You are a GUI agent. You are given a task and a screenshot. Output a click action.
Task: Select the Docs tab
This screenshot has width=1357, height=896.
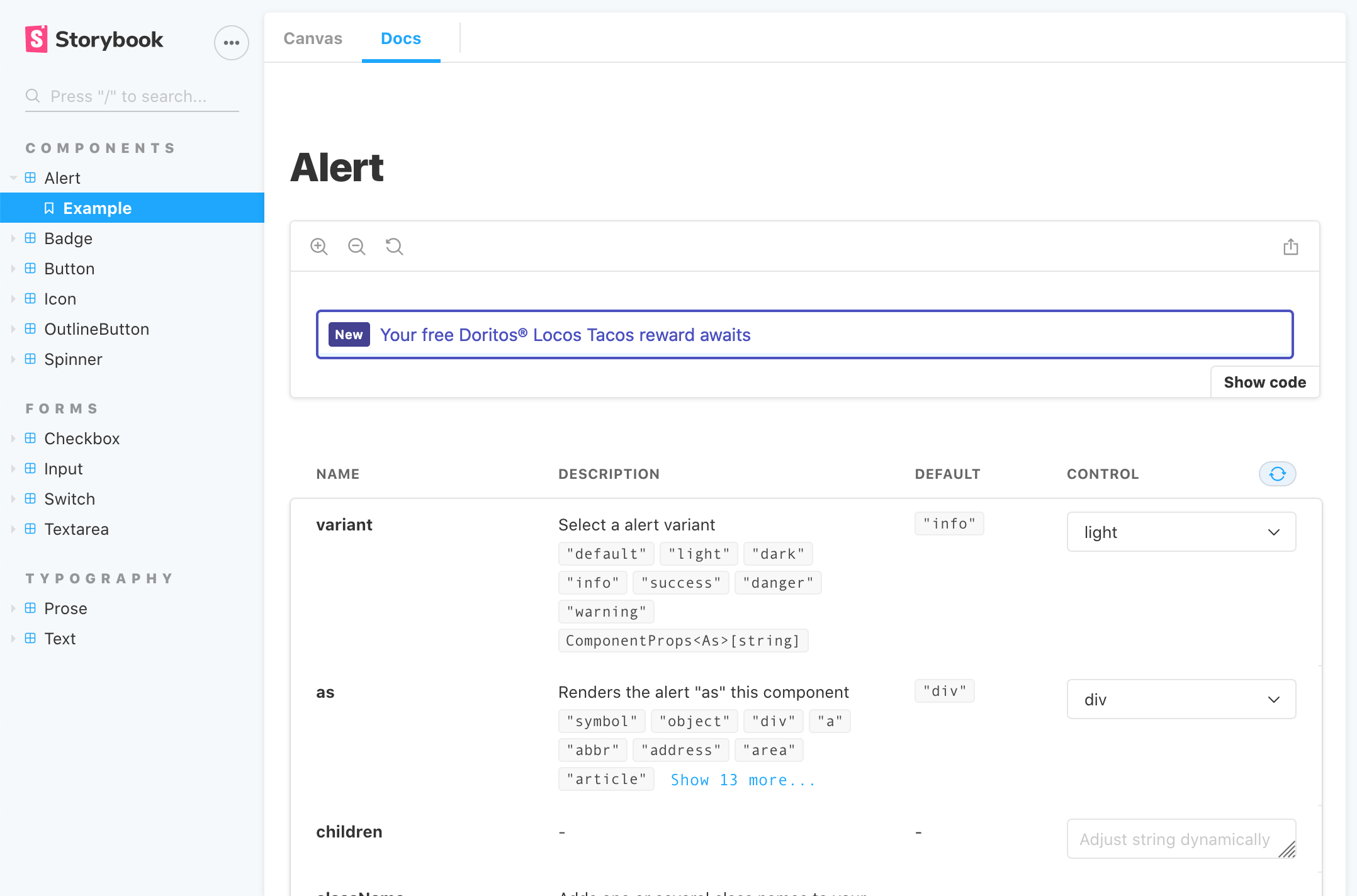(x=401, y=38)
